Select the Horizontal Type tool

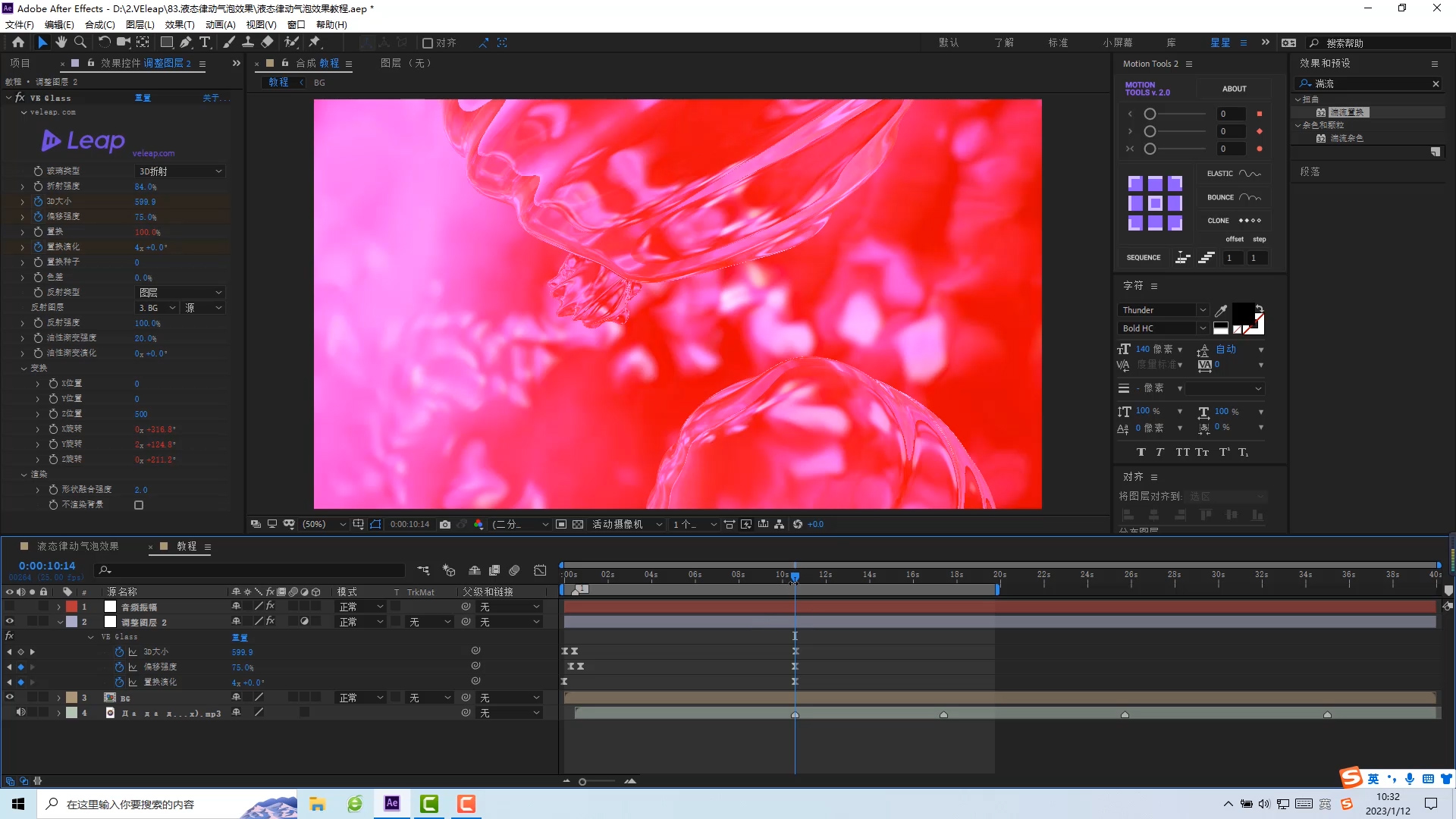click(205, 42)
